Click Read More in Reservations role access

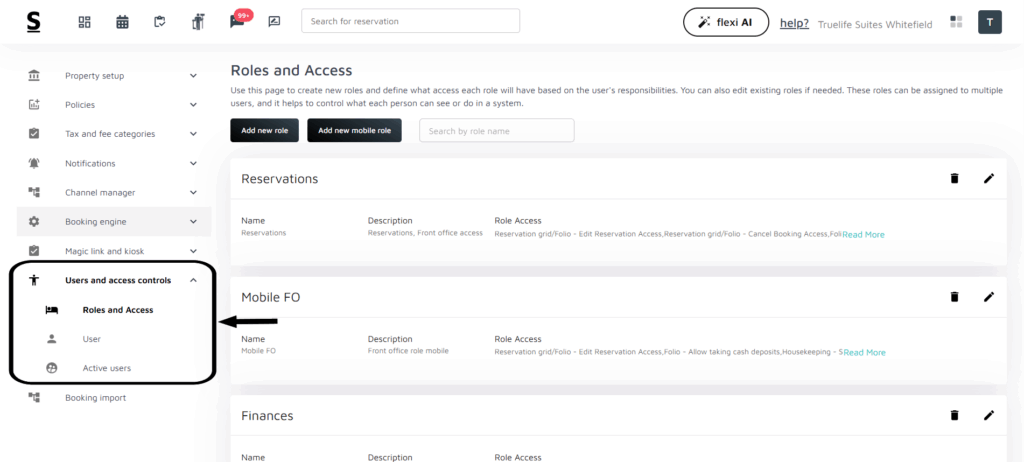[863, 235]
